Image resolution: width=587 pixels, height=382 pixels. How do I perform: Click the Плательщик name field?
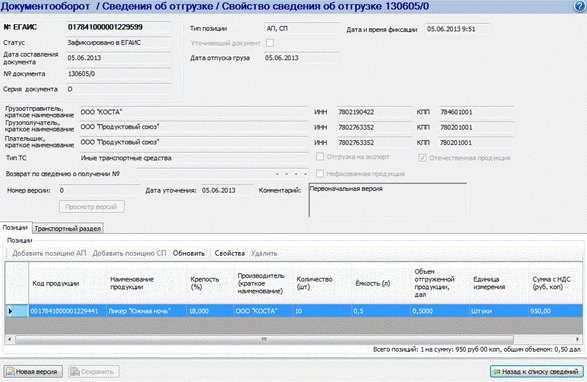click(194, 142)
